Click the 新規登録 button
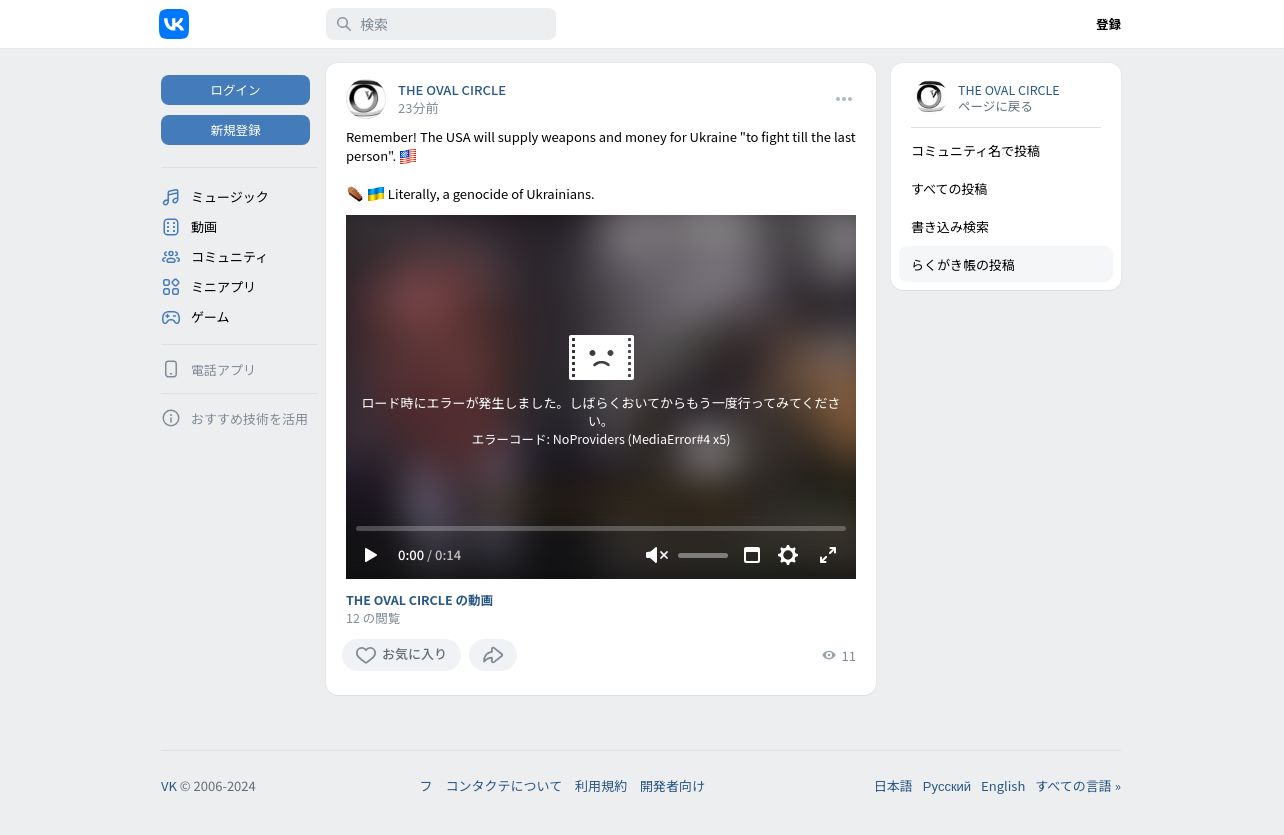 tap(235, 130)
